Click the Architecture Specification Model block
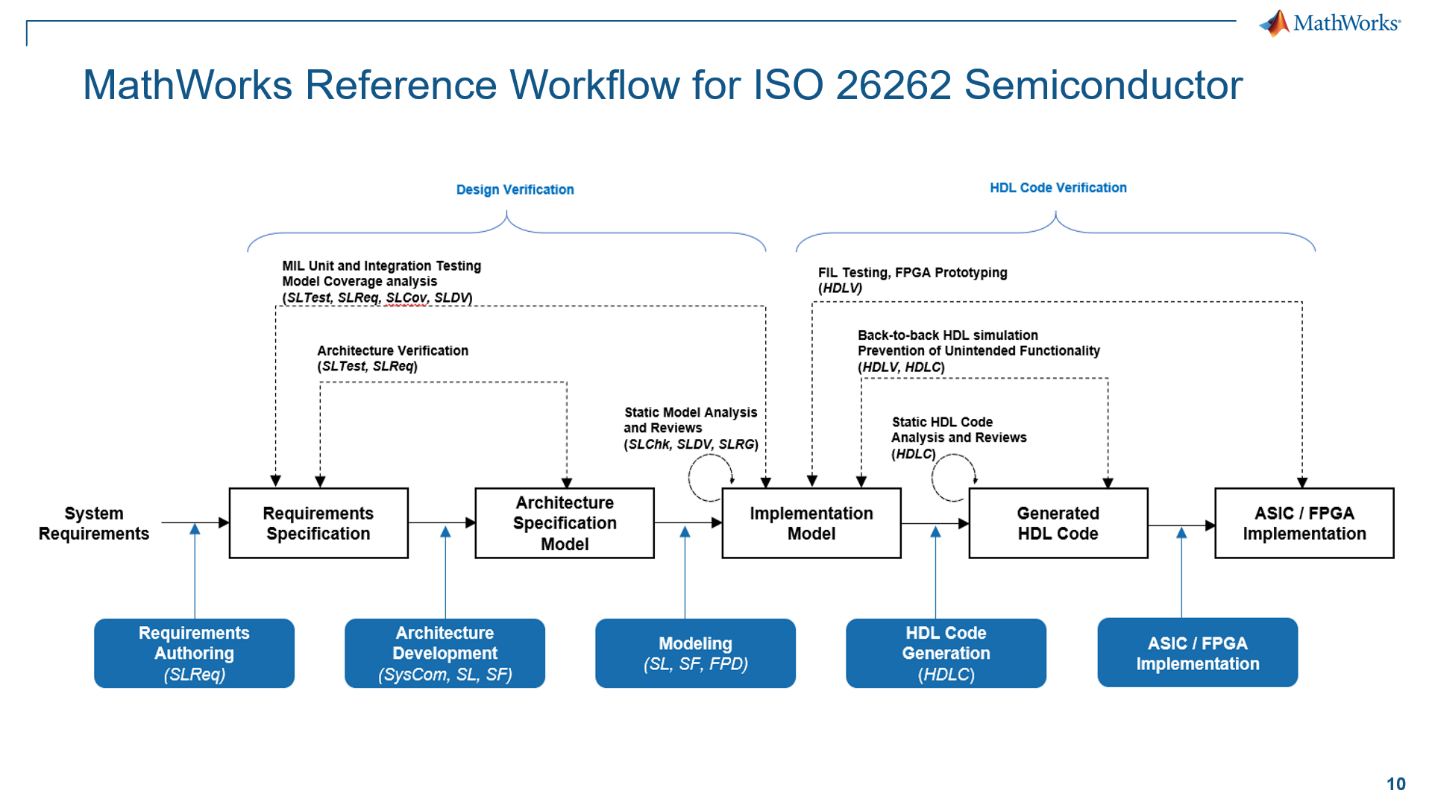 tap(564, 523)
